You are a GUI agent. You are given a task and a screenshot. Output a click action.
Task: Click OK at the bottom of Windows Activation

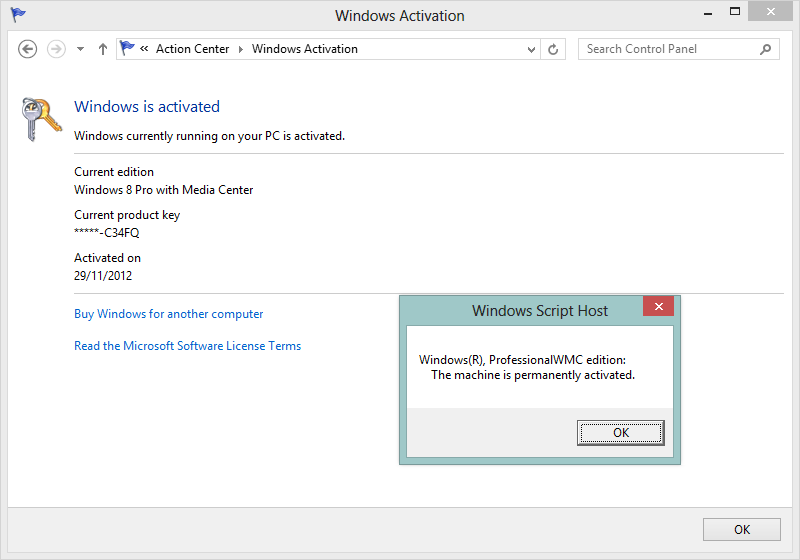click(741, 530)
